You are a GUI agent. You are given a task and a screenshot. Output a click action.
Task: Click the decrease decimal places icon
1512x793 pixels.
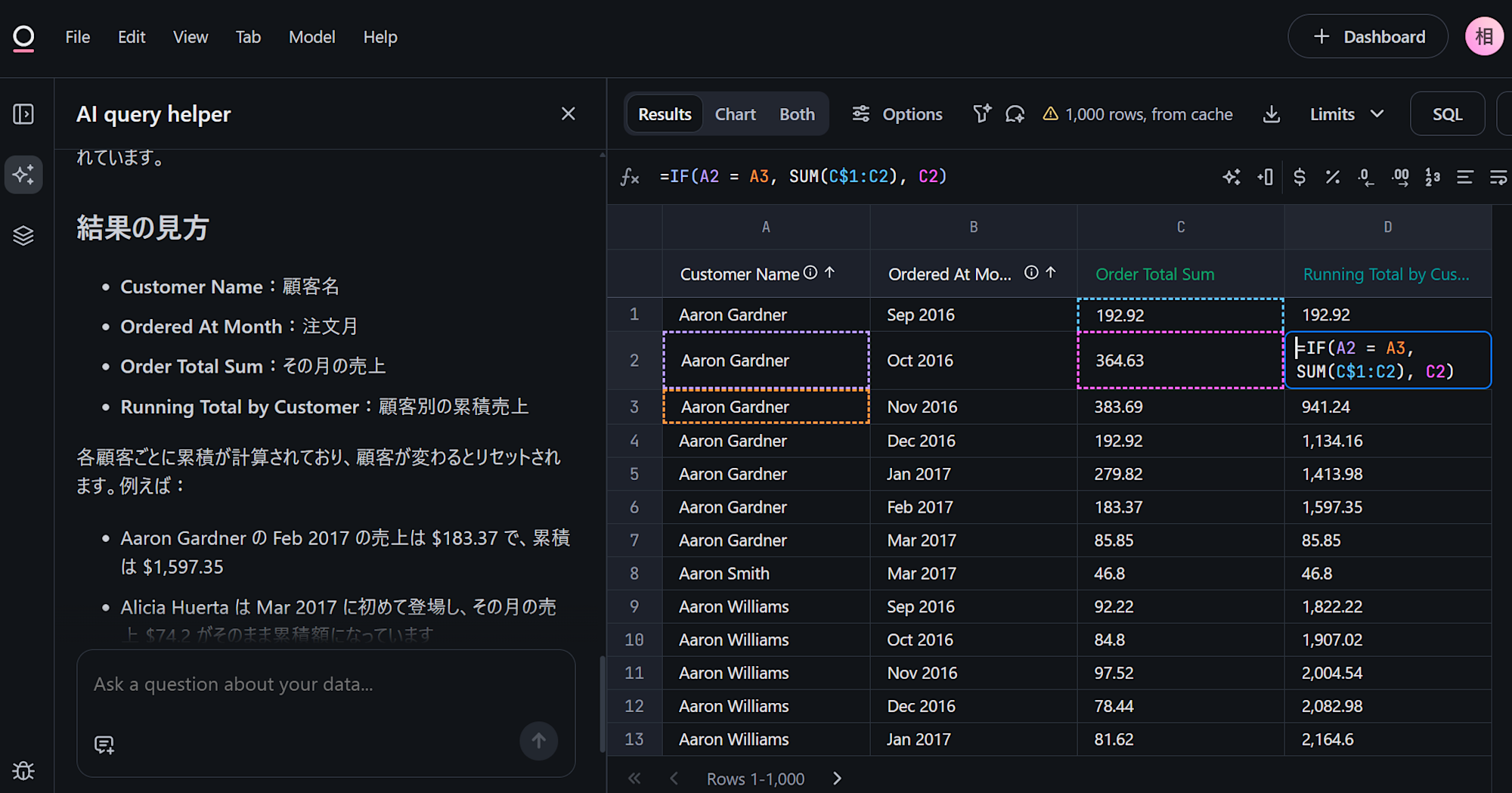tap(1365, 177)
